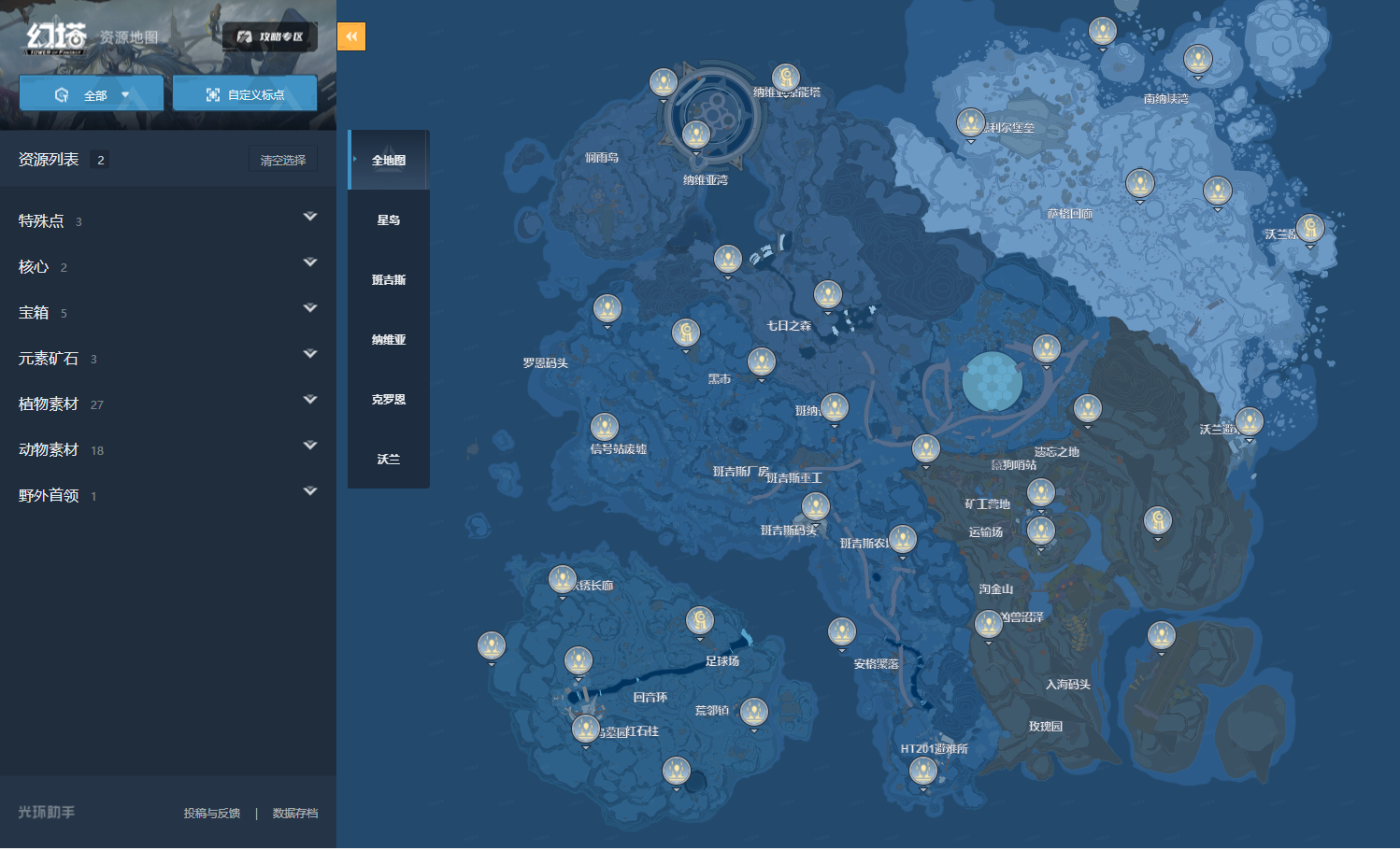The height and width of the screenshot is (850, 1400).
Task: Open the 全部 filter dropdown
Action: [92, 93]
